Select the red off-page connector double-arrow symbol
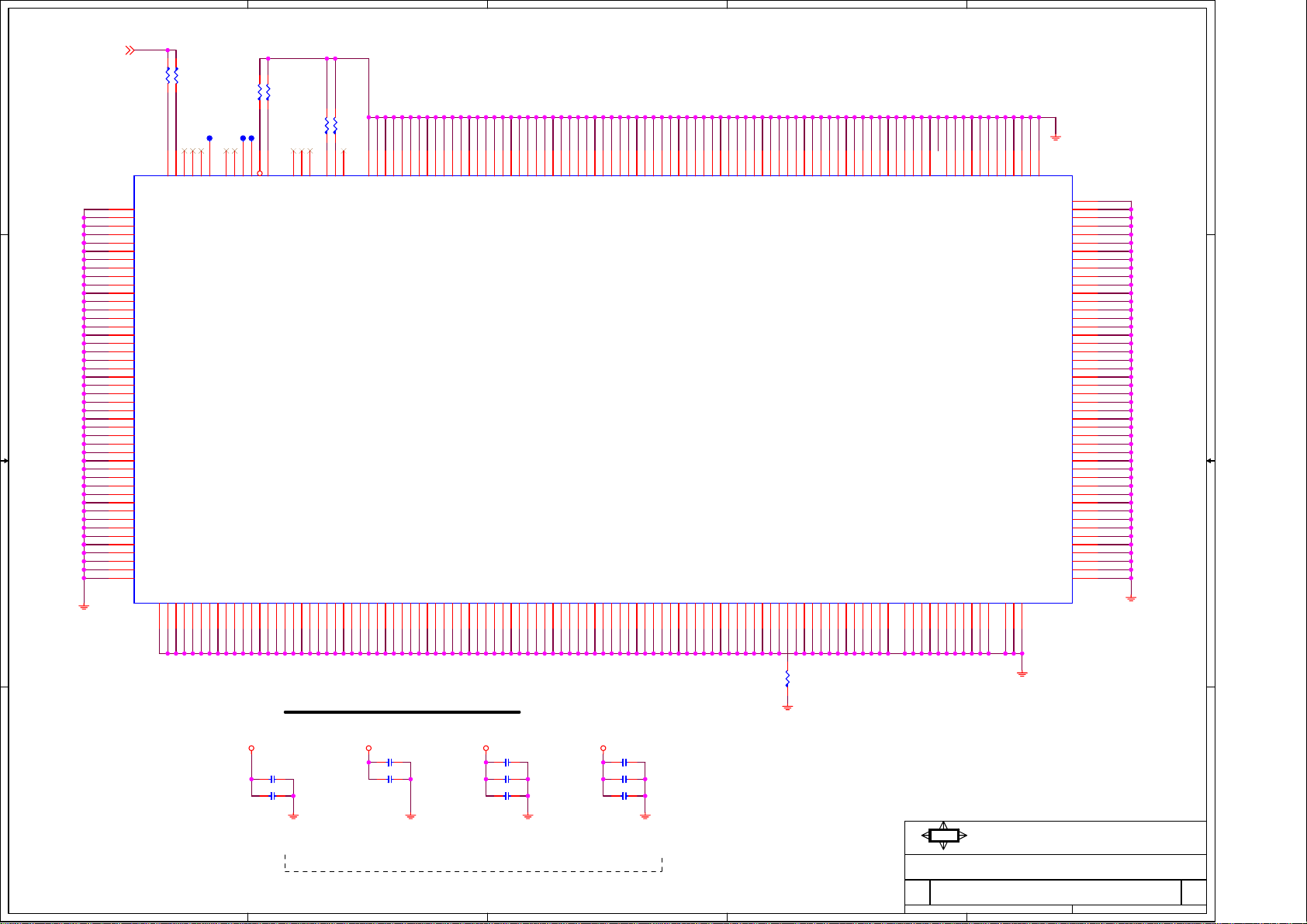This screenshot has height=924, width=1307. 130,50
